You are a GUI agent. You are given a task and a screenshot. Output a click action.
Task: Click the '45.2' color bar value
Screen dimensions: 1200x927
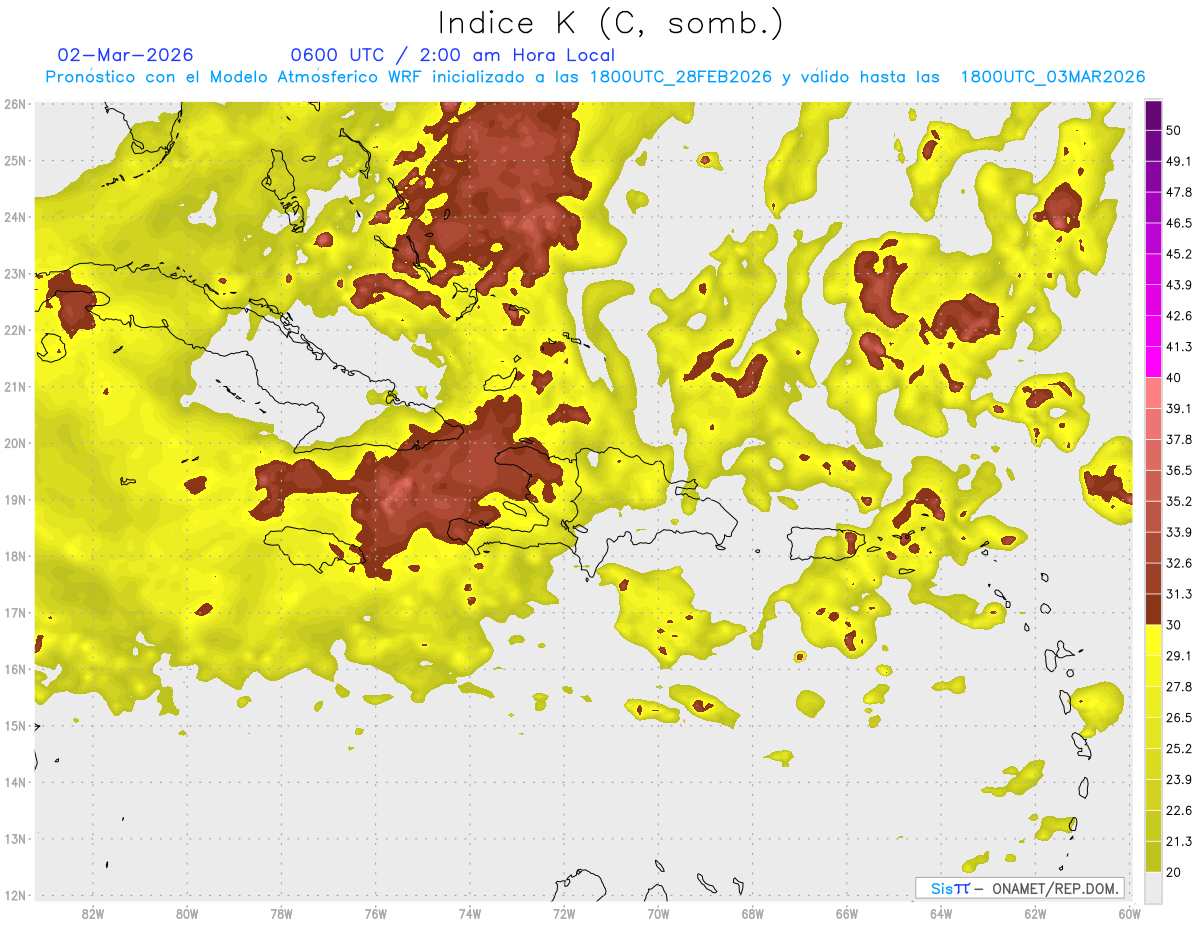click(x=1178, y=254)
